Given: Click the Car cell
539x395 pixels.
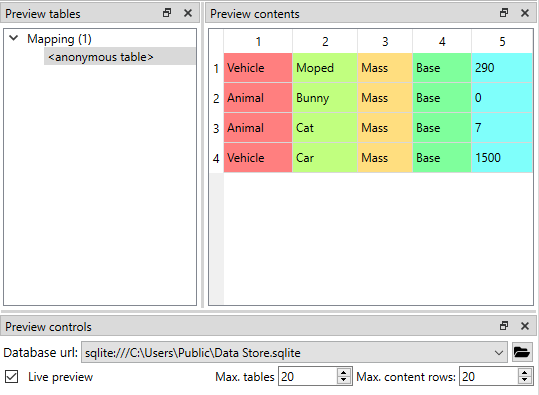Looking at the screenshot, I should click(x=325, y=157).
